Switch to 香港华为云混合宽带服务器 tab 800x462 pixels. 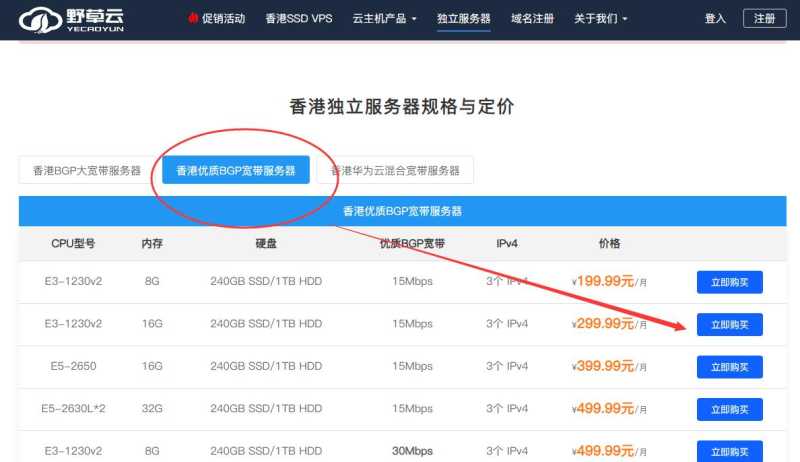(x=395, y=171)
